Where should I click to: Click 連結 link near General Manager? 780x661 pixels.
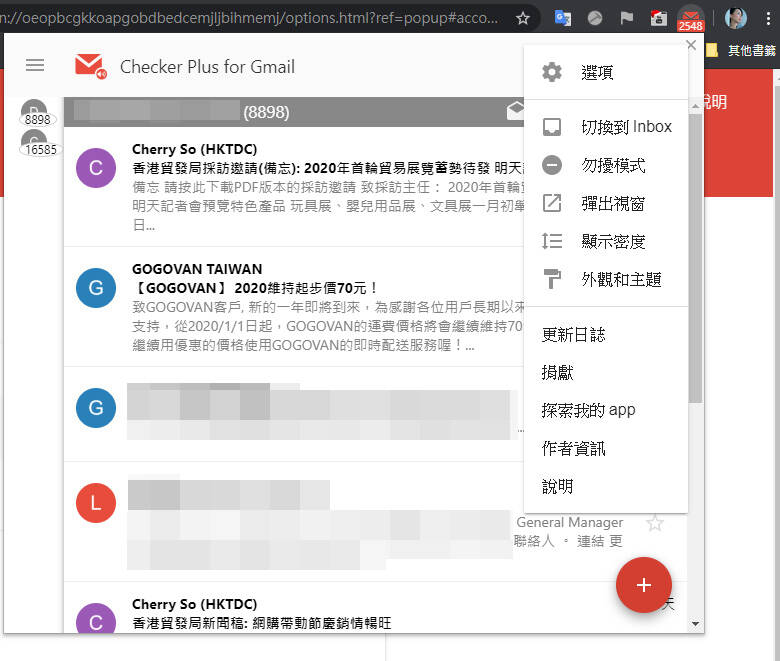click(x=590, y=541)
